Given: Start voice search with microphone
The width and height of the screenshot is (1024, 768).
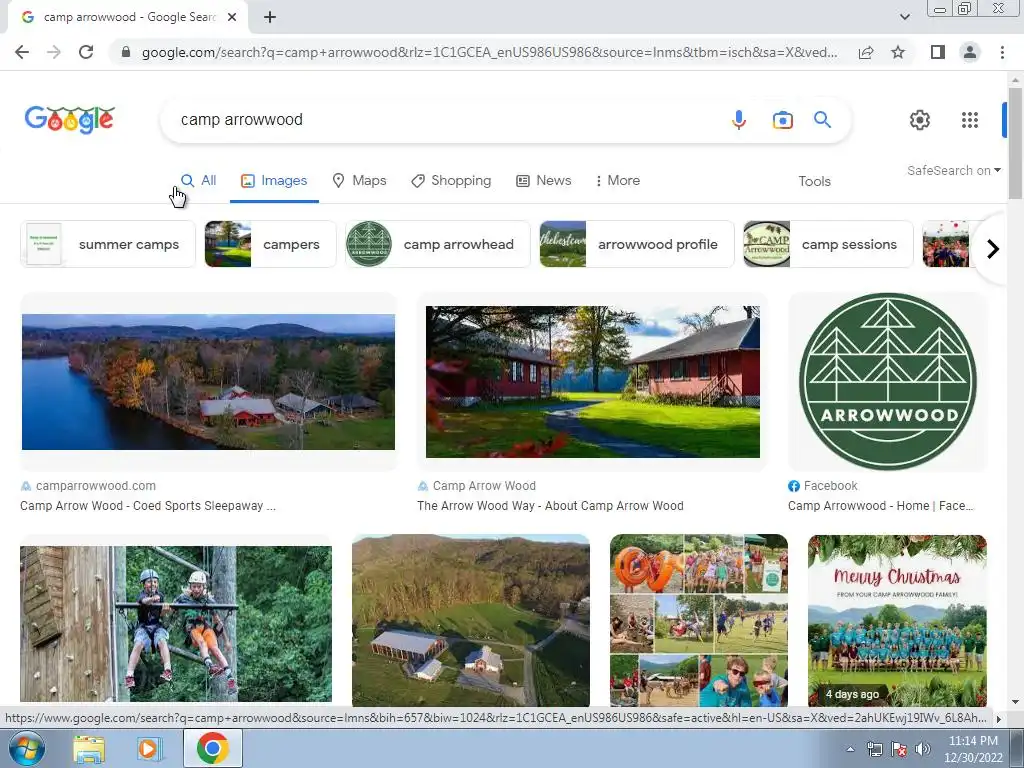Looking at the screenshot, I should click(739, 120).
